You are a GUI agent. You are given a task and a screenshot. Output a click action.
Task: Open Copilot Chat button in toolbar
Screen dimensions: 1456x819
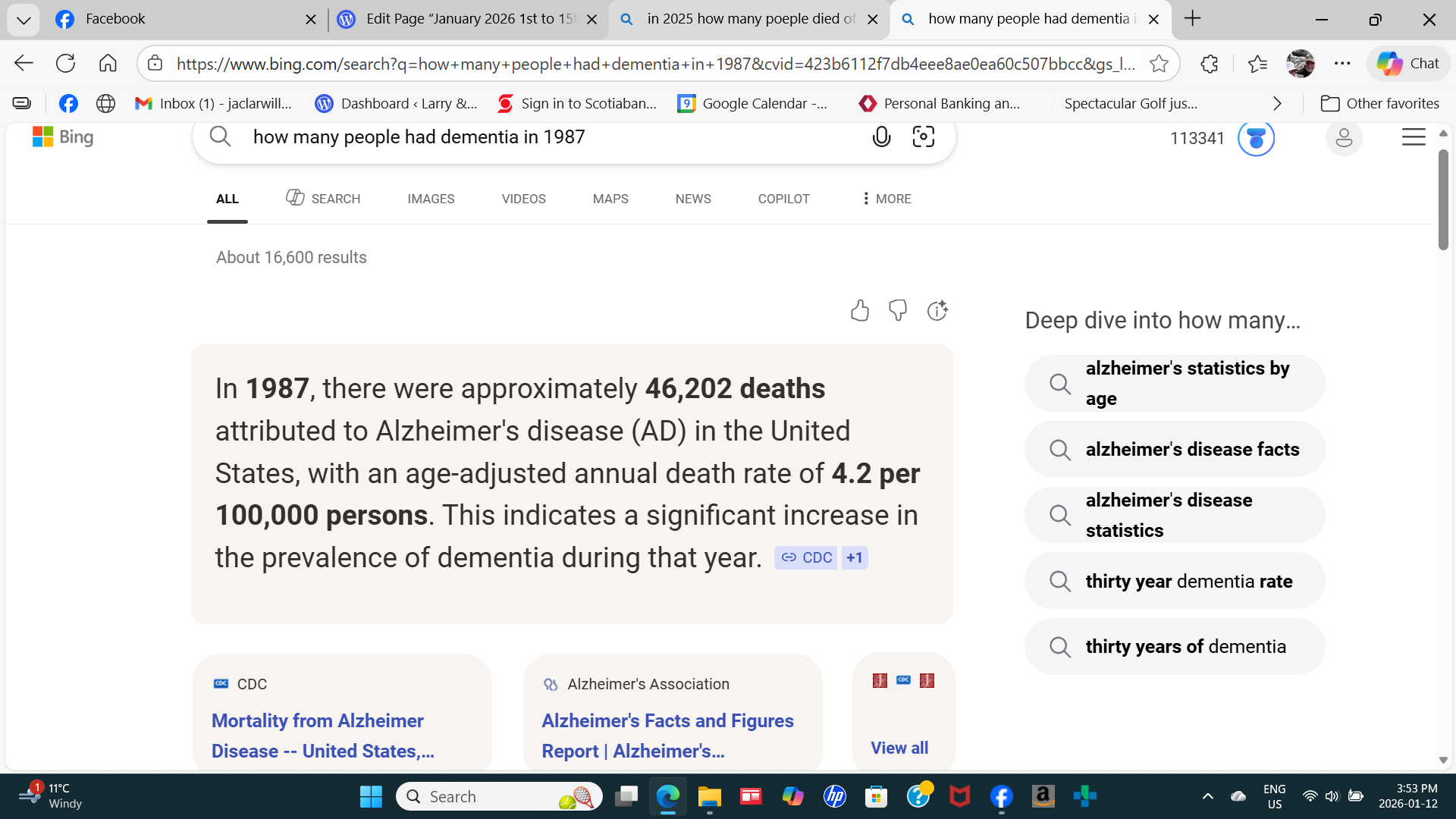(1408, 64)
